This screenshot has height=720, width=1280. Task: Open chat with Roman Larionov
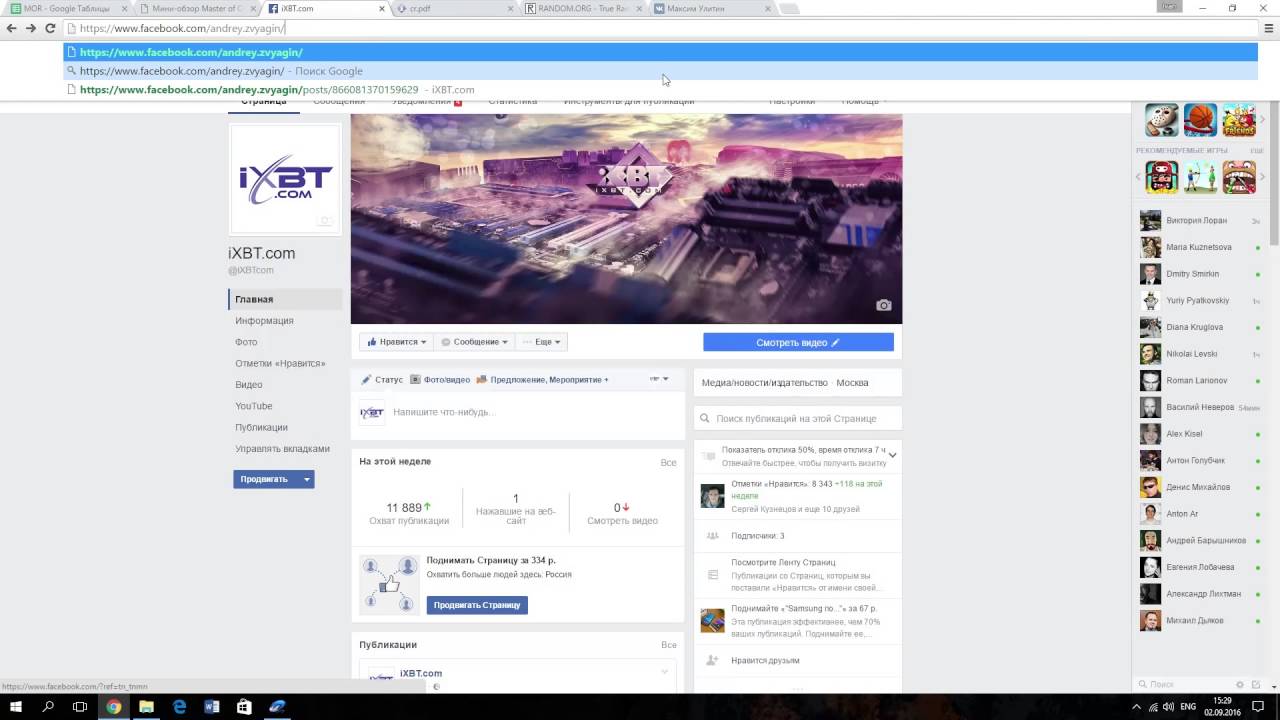point(1200,381)
